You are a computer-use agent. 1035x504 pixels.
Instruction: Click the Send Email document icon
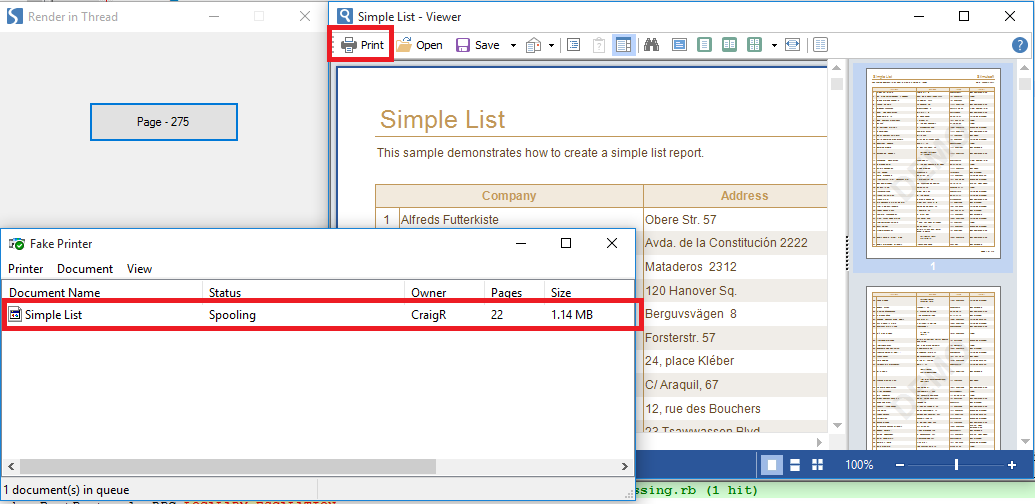(x=533, y=45)
